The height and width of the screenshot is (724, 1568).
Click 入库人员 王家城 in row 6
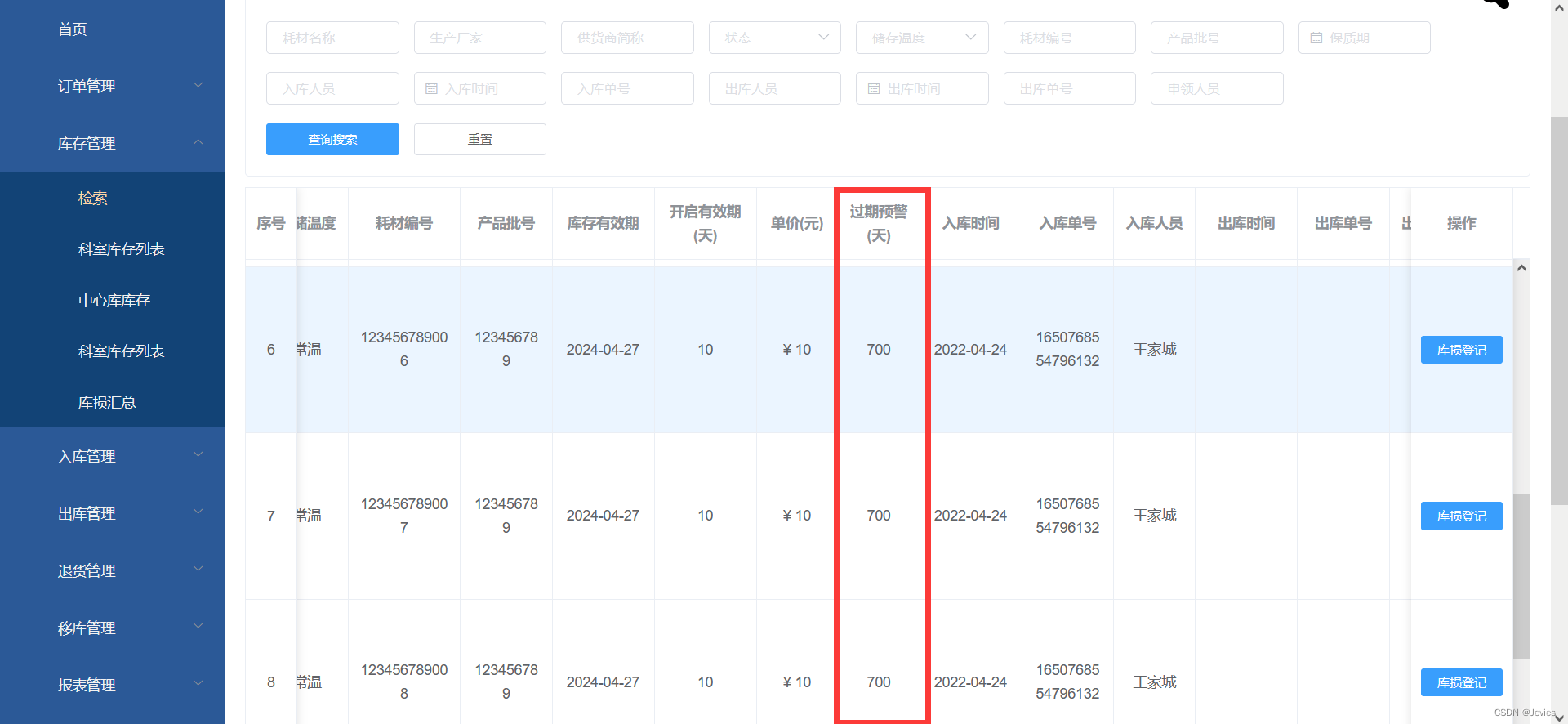pos(1155,350)
